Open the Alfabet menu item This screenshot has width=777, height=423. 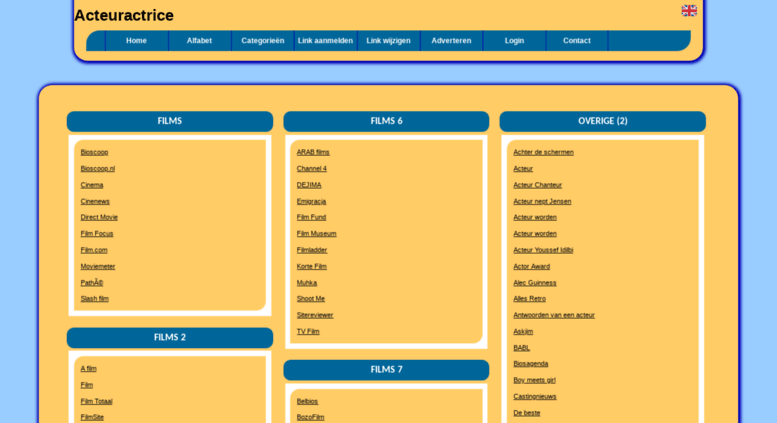pyautogui.click(x=199, y=41)
